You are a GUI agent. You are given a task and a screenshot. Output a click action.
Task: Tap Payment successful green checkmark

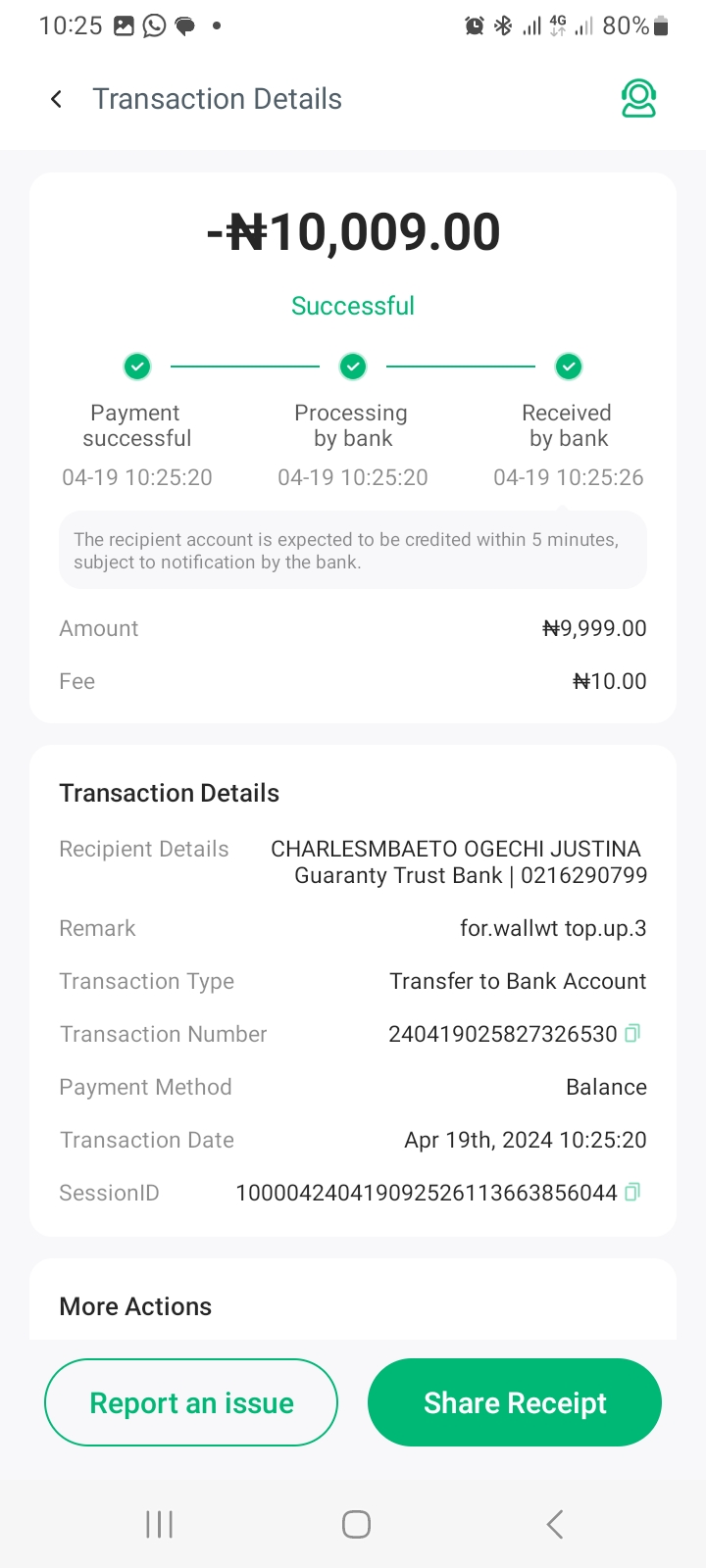(x=137, y=367)
